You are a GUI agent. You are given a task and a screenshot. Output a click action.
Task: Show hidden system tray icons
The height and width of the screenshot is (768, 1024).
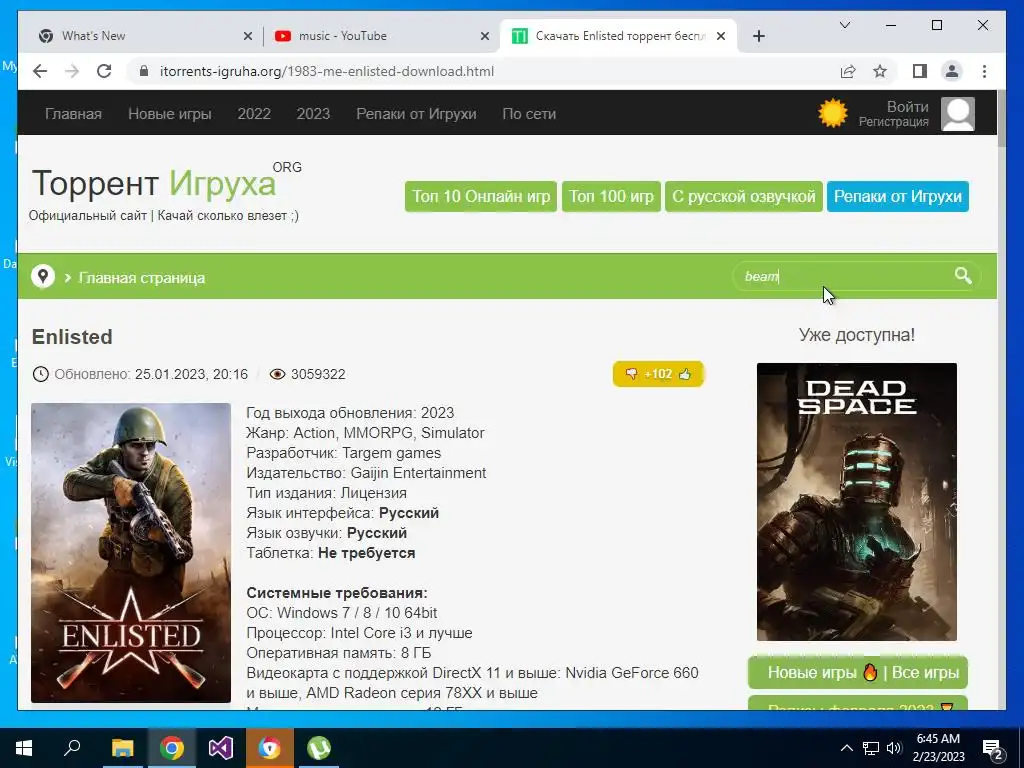point(846,748)
